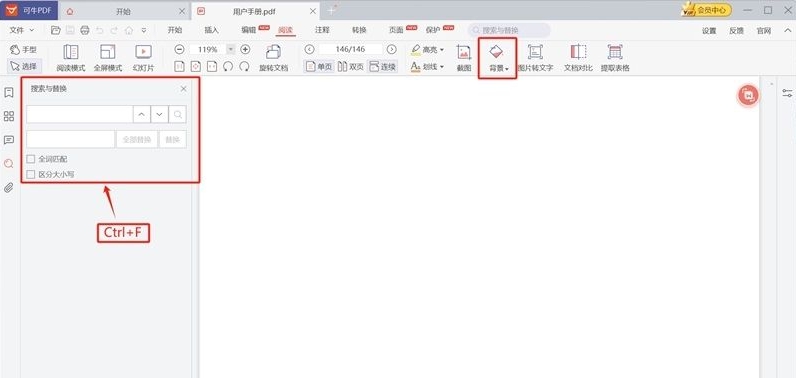Open the Protect (保护) ribbon tab
Screen dimensions: 796x378
(433, 30)
